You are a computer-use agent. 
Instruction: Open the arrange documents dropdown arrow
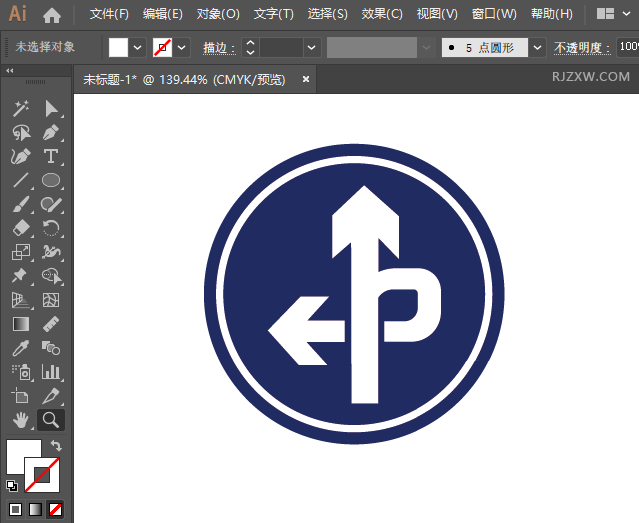pos(626,14)
